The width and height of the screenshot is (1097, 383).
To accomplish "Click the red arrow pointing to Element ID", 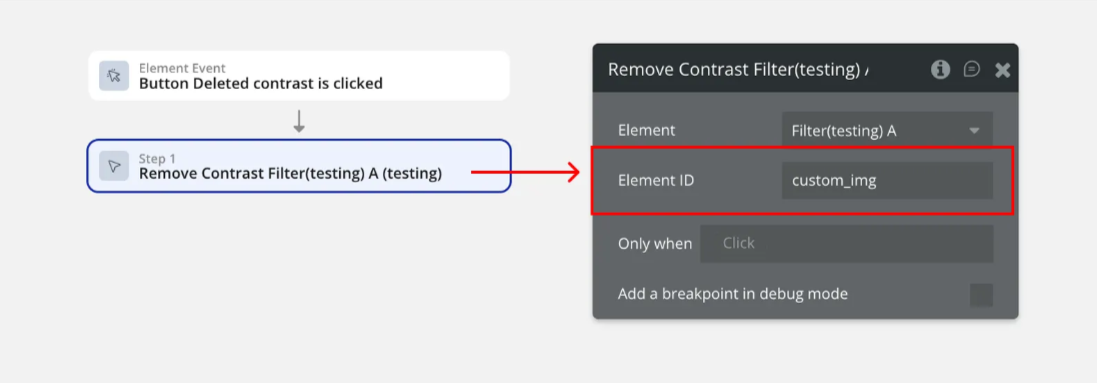I will coord(525,172).
